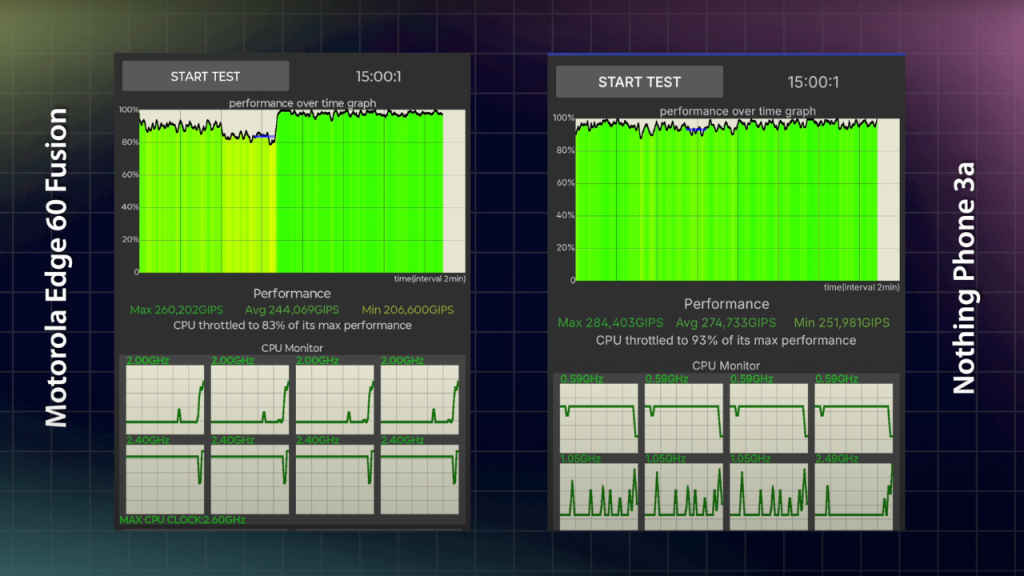Click the "Avg 244,069GIPS" value
Image resolution: width=1024 pixels, height=576 pixels.
click(x=292, y=310)
